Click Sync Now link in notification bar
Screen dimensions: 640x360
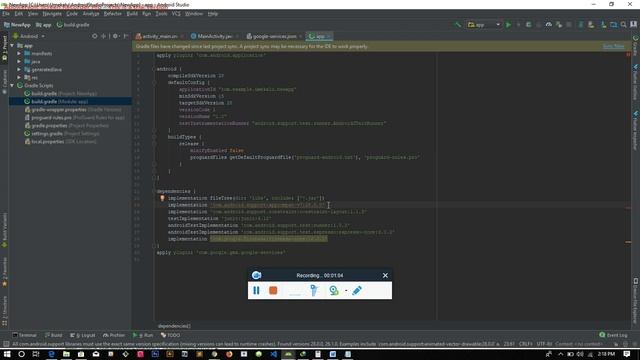(x=613, y=47)
